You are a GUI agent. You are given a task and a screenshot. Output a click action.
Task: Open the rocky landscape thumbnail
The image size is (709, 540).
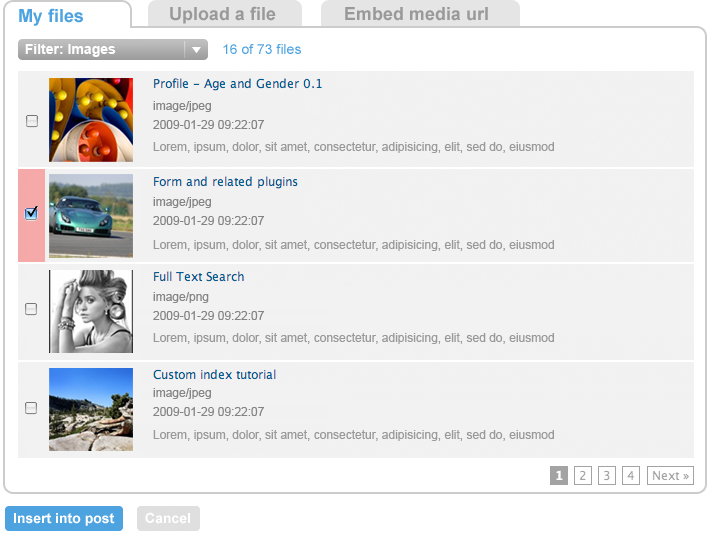[x=91, y=409]
